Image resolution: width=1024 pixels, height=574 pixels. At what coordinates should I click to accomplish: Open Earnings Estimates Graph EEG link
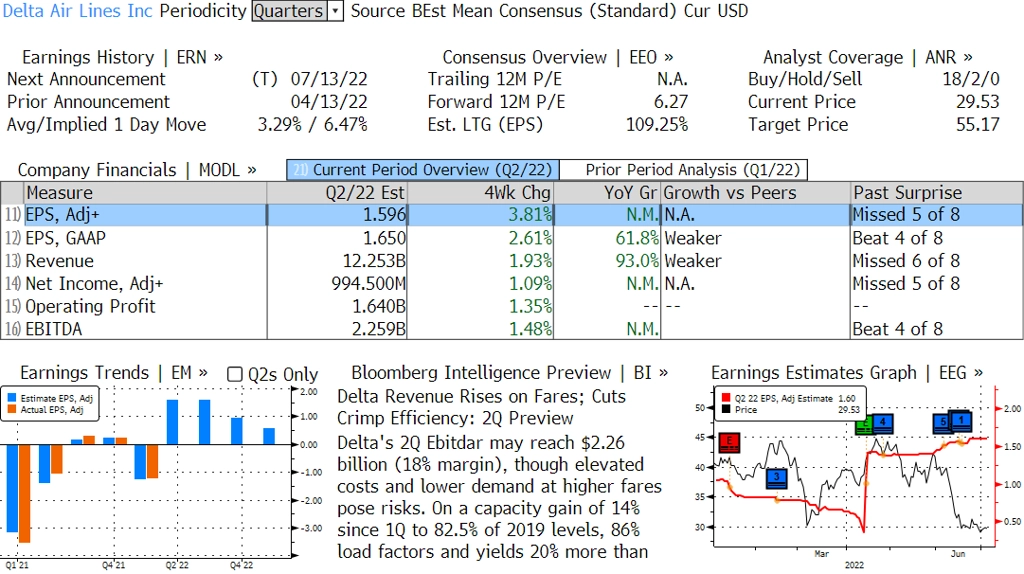847,373
